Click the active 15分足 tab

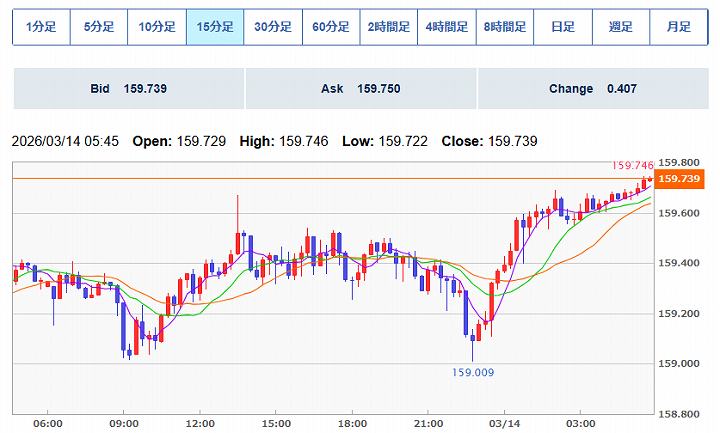click(215, 27)
